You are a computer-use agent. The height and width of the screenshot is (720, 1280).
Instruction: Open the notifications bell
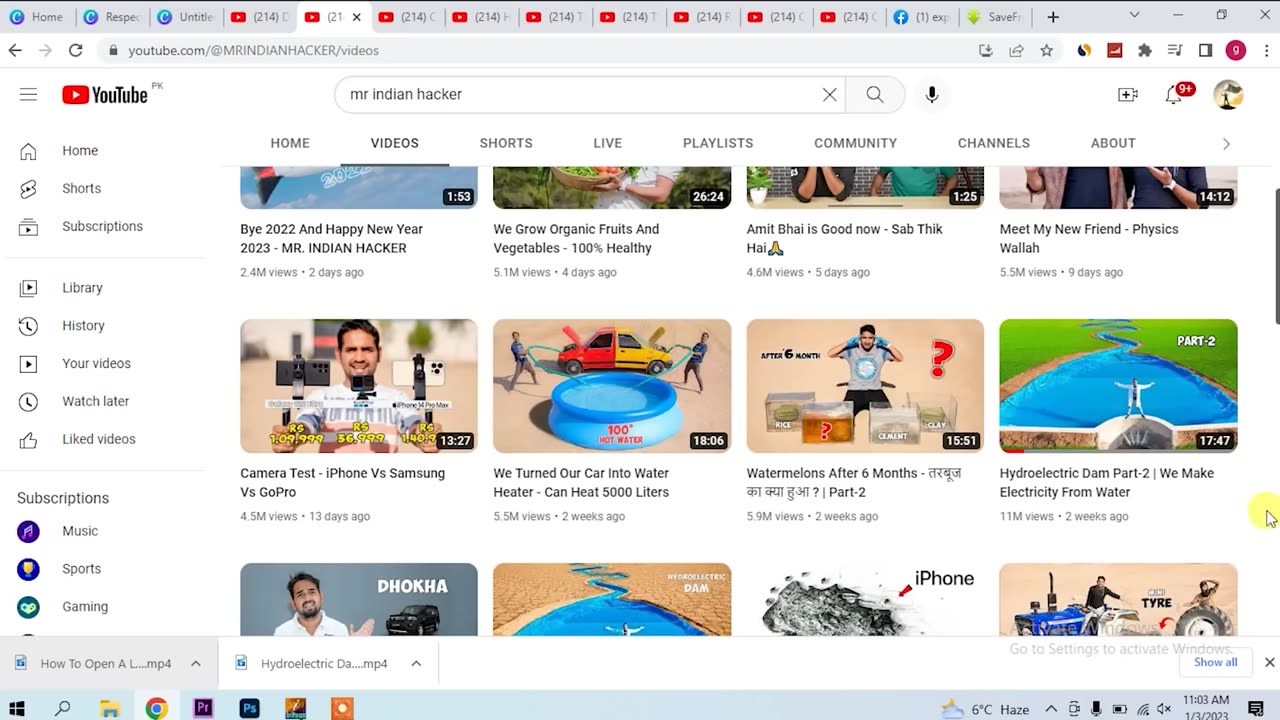1175,94
